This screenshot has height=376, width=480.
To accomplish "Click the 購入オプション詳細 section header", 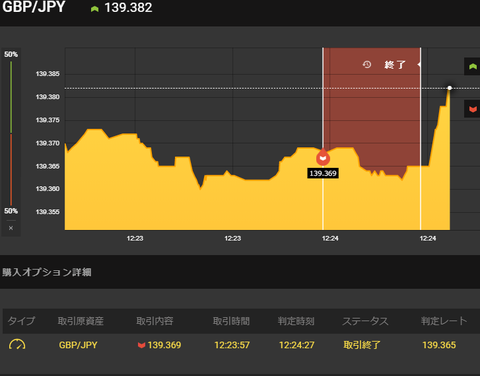I will click(x=47, y=272).
